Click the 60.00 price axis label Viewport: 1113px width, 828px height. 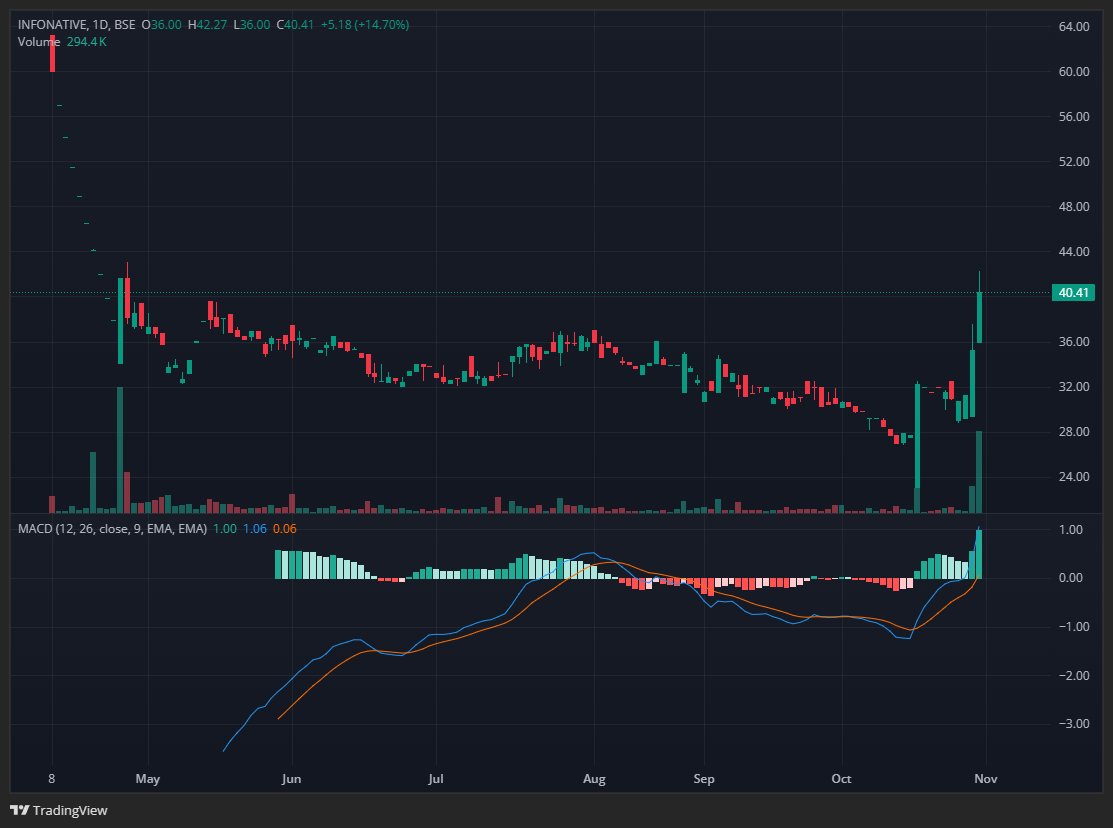(1073, 72)
